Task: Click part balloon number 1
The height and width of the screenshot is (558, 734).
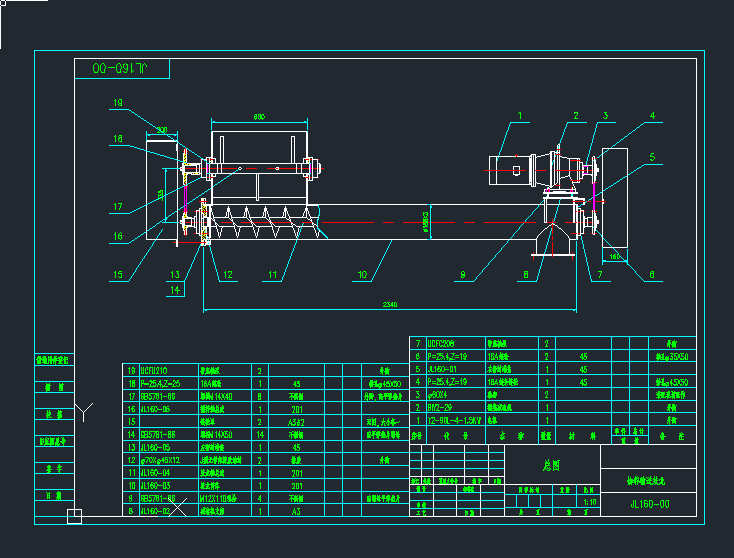Action: click(x=520, y=116)
